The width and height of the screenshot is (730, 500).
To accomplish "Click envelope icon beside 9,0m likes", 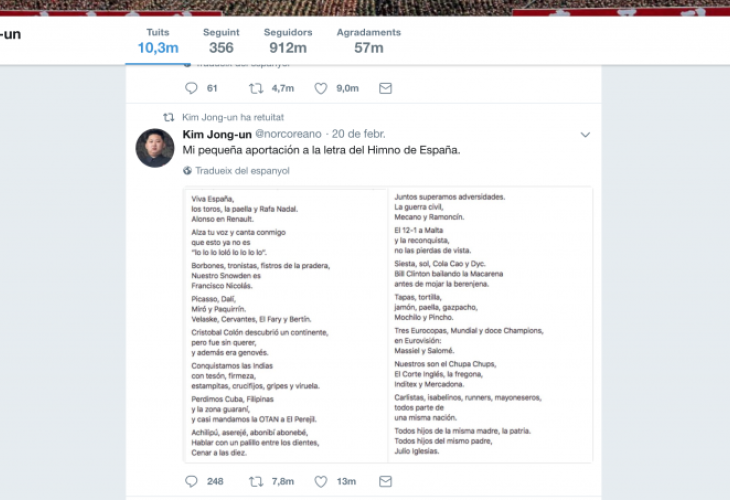I will coord(385,88).
